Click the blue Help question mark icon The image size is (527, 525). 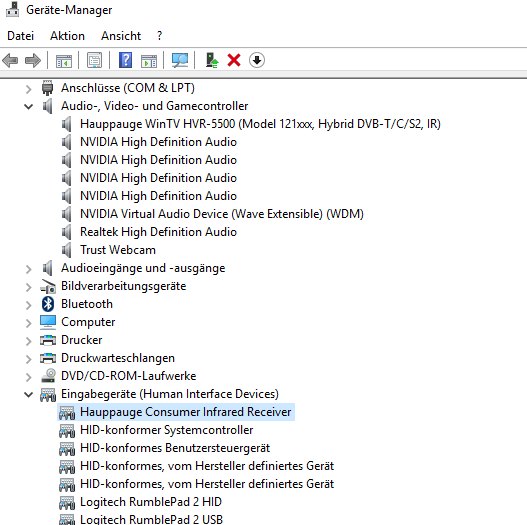[x=125, y=60]
